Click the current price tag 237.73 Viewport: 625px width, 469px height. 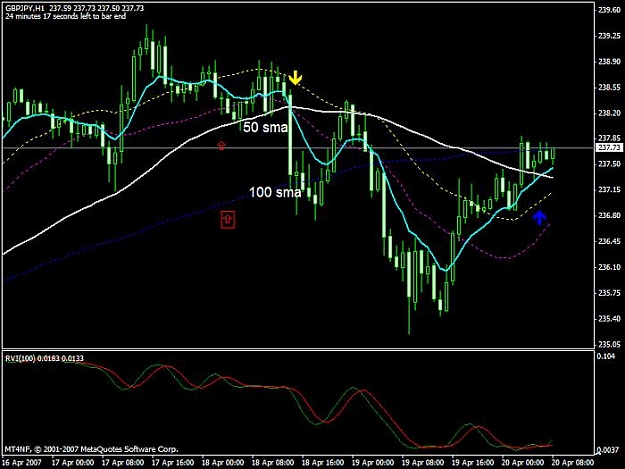click(609, 148)
